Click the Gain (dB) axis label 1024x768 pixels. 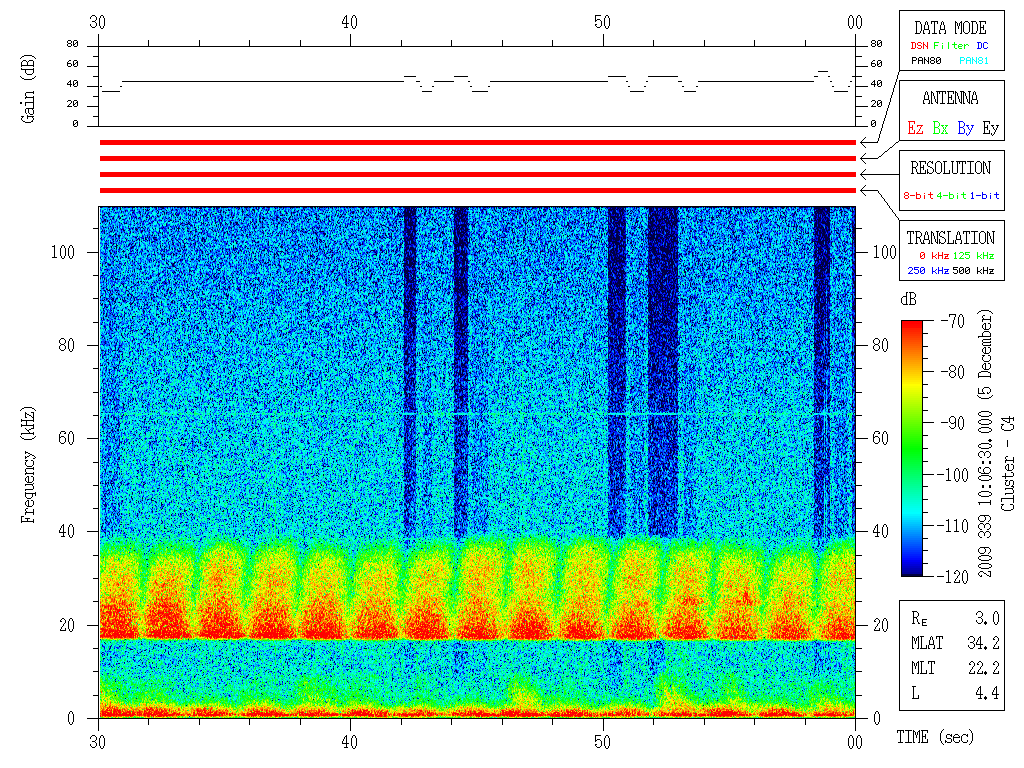pyautogui.click(x=27, y=89)
